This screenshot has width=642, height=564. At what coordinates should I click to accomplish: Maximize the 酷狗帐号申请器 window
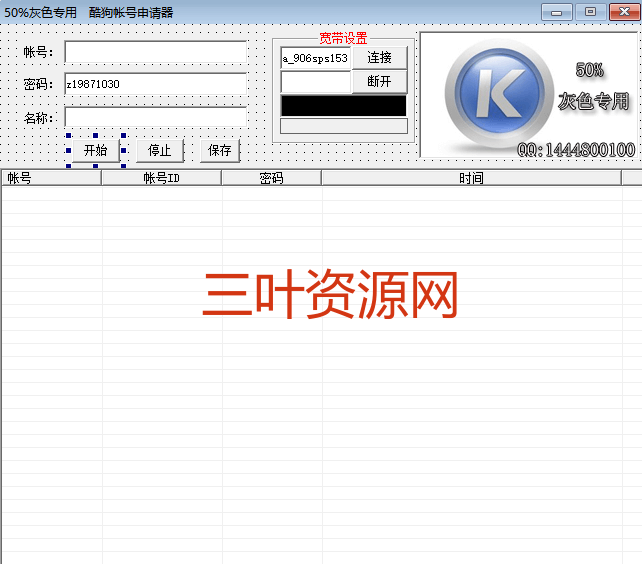pyautogui.click(x=590, y=12)
